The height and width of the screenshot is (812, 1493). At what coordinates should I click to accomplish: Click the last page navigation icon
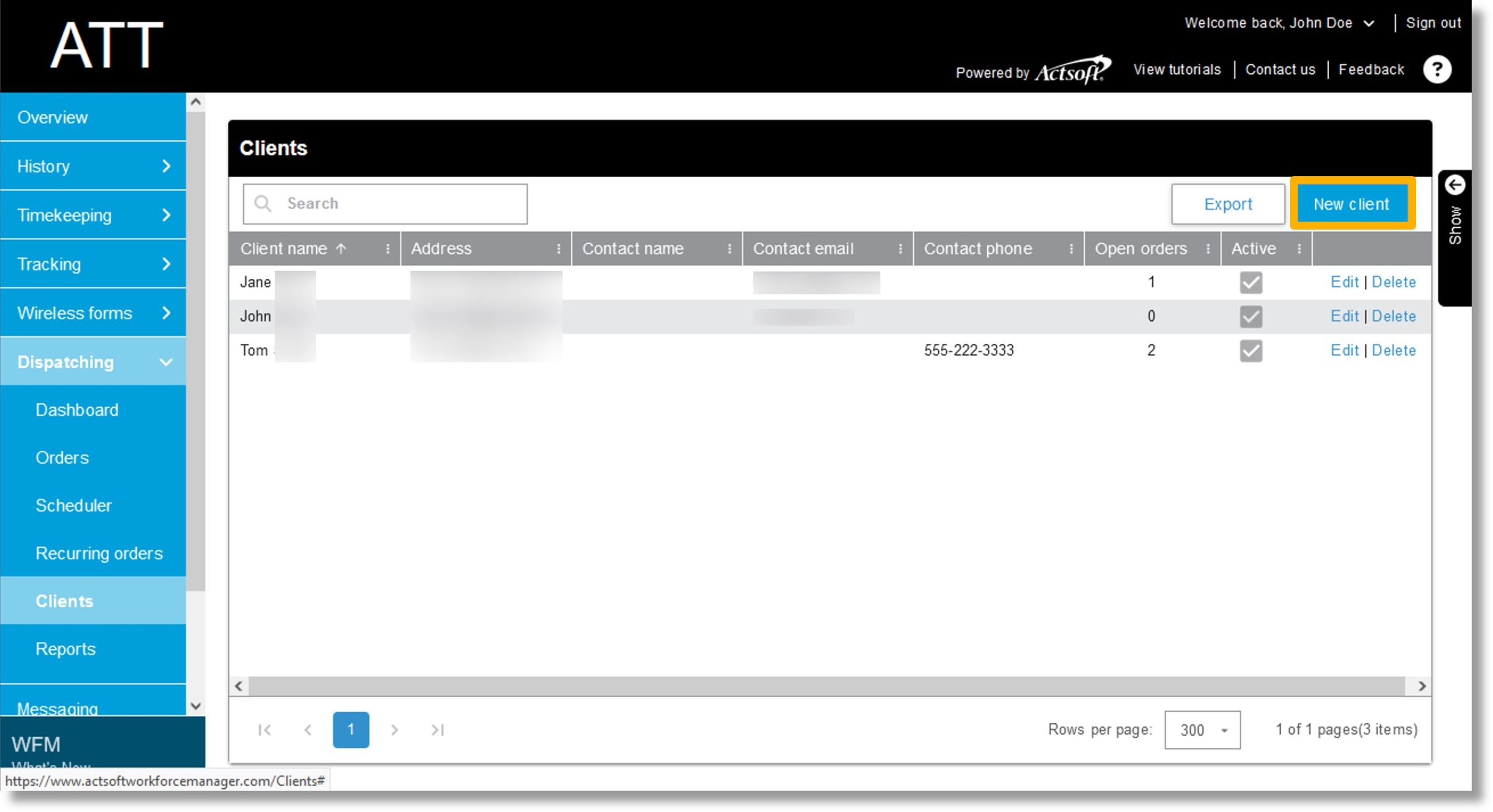point(437,730)
